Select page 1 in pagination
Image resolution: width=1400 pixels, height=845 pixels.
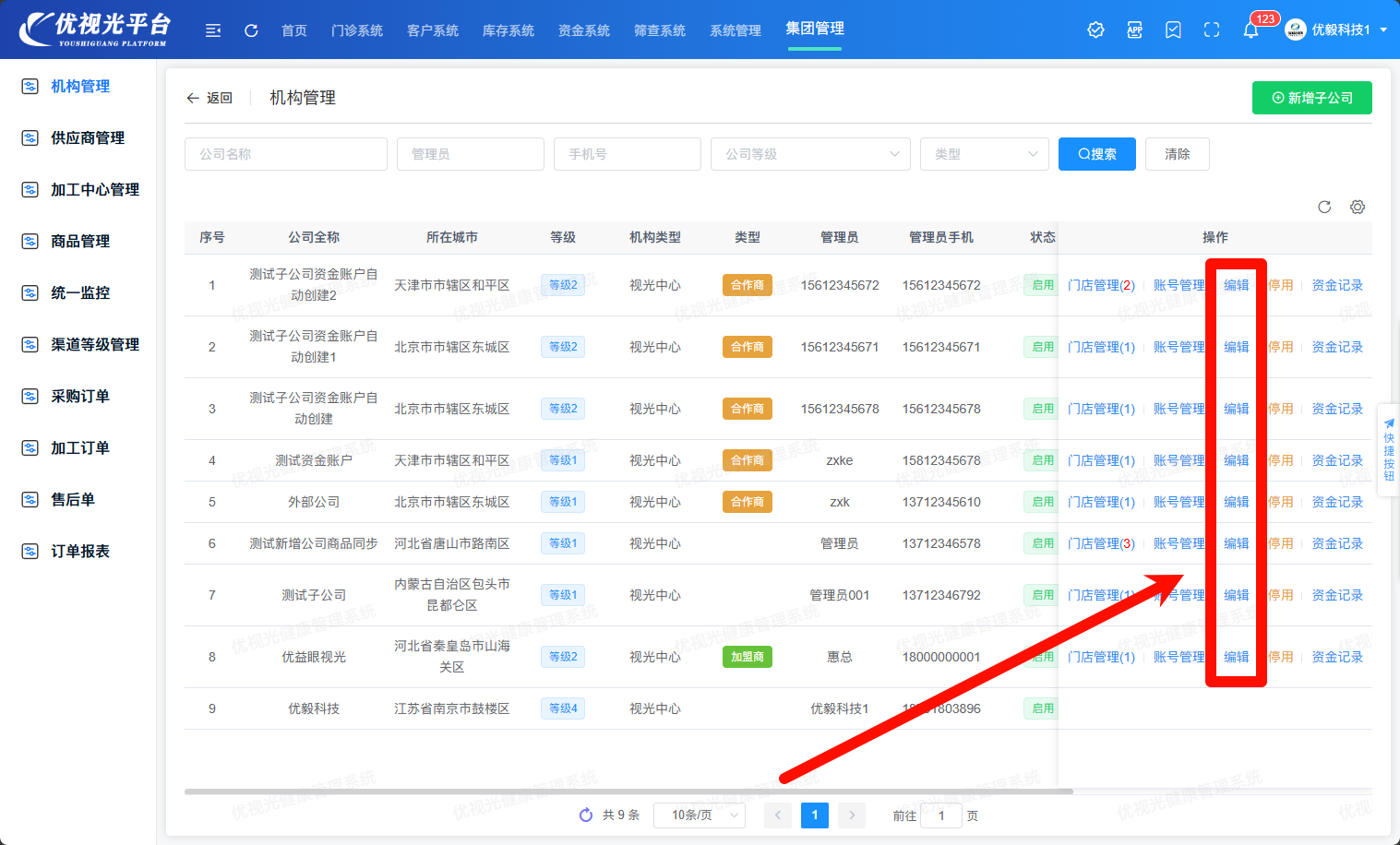tap(815, 815)
